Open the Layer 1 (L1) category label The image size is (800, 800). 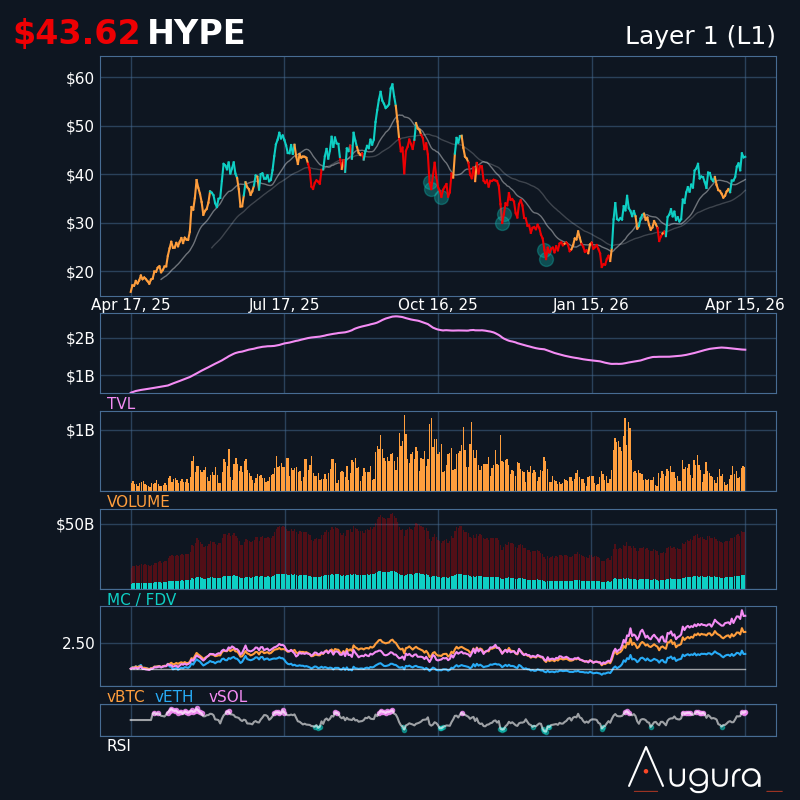coord(700,36)
